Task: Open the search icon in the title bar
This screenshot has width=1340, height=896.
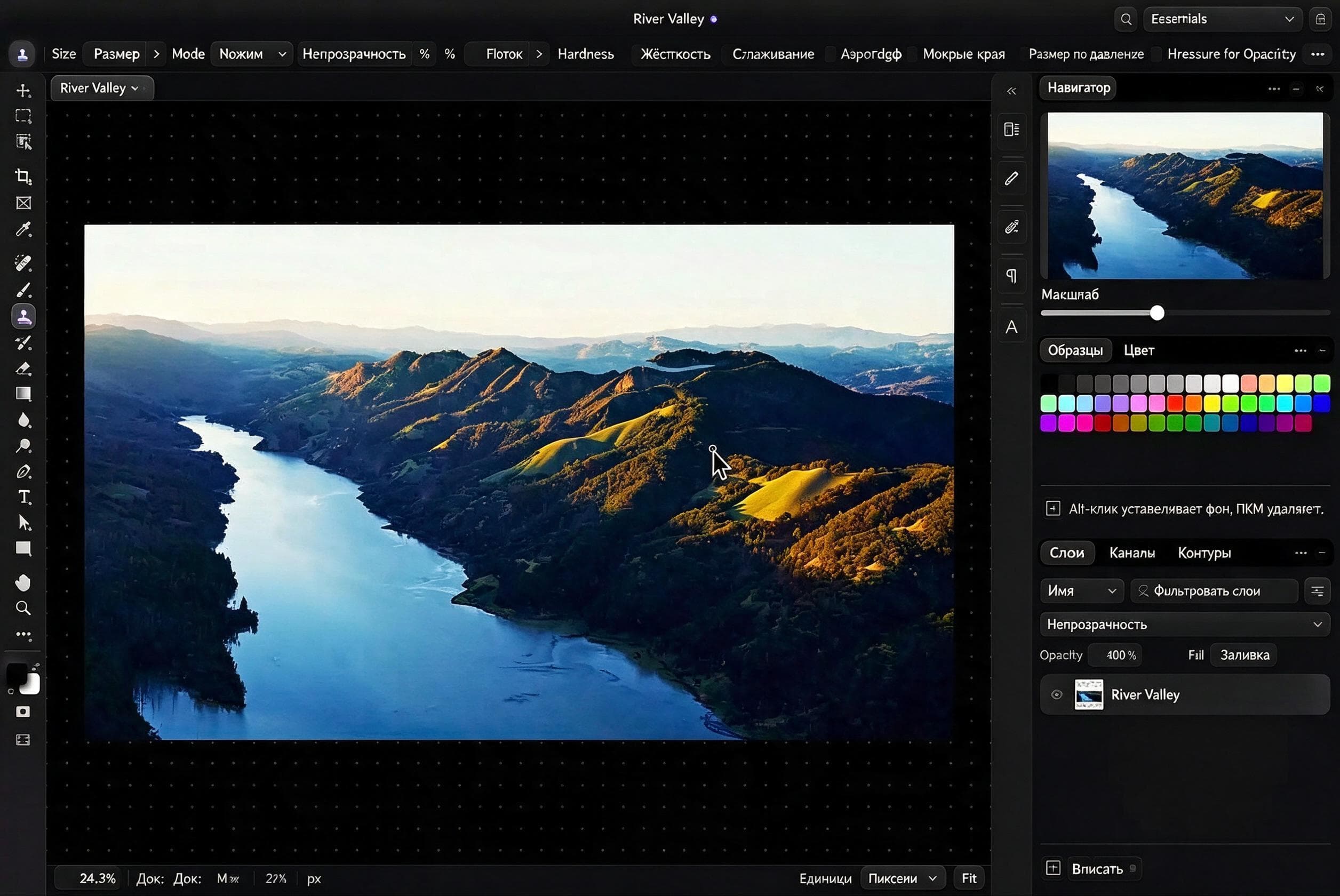Action: pyautogui.click(x=1126, y=19)
